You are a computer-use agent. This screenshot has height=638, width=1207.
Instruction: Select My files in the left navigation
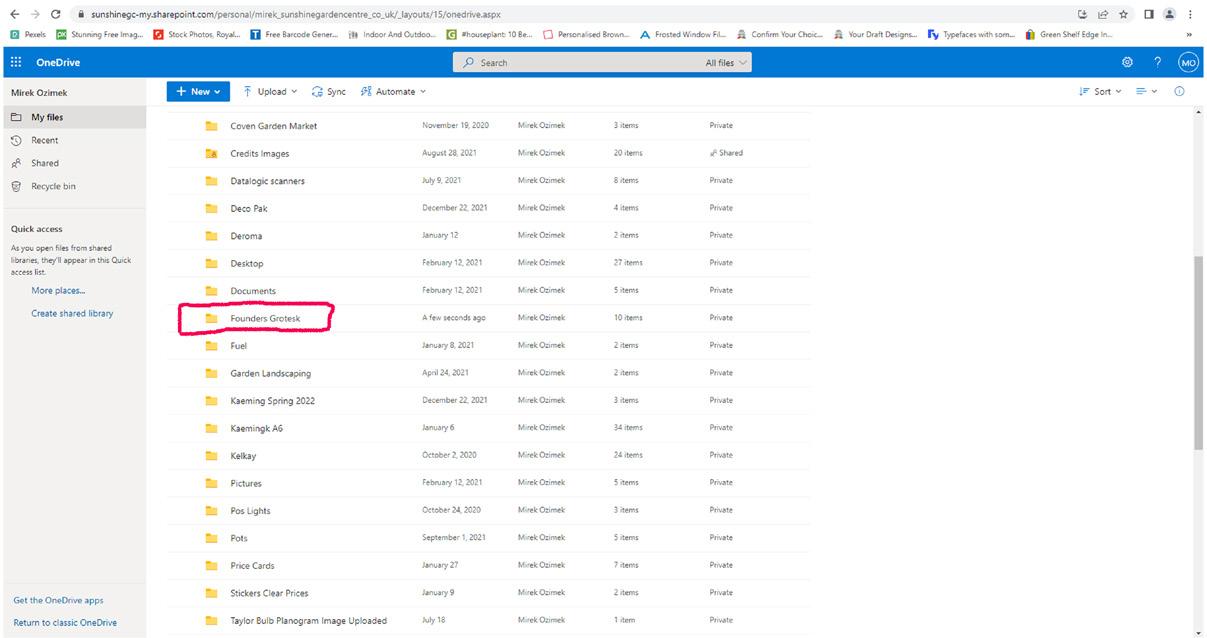(73, 117)
